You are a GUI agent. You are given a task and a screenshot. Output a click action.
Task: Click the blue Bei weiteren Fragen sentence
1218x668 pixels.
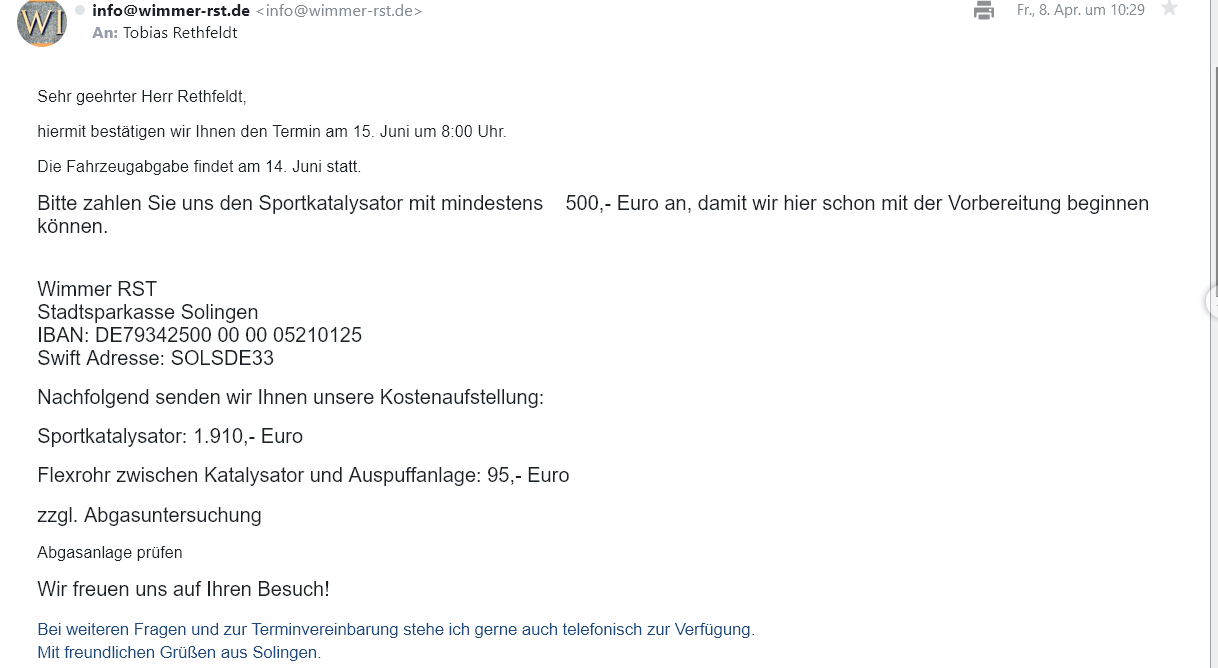[x=395, y=630]
